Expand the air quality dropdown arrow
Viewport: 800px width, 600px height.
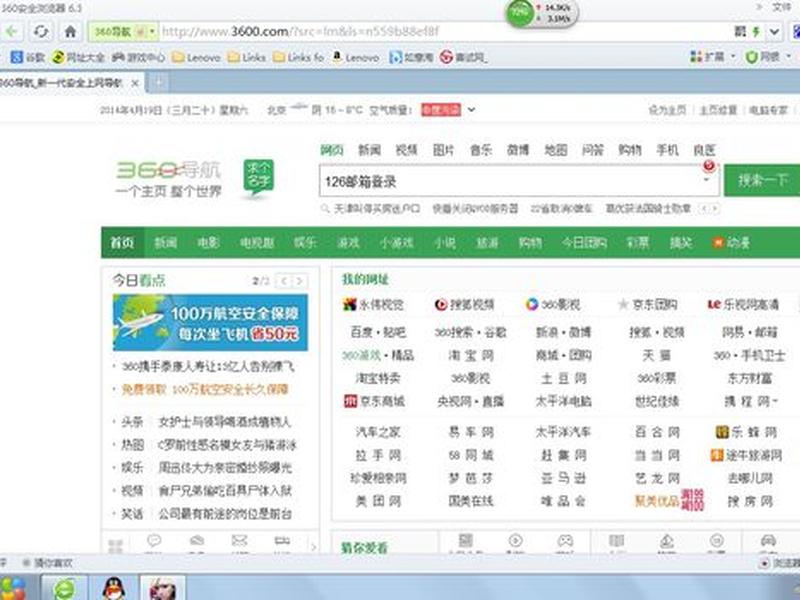click(471, 109)
